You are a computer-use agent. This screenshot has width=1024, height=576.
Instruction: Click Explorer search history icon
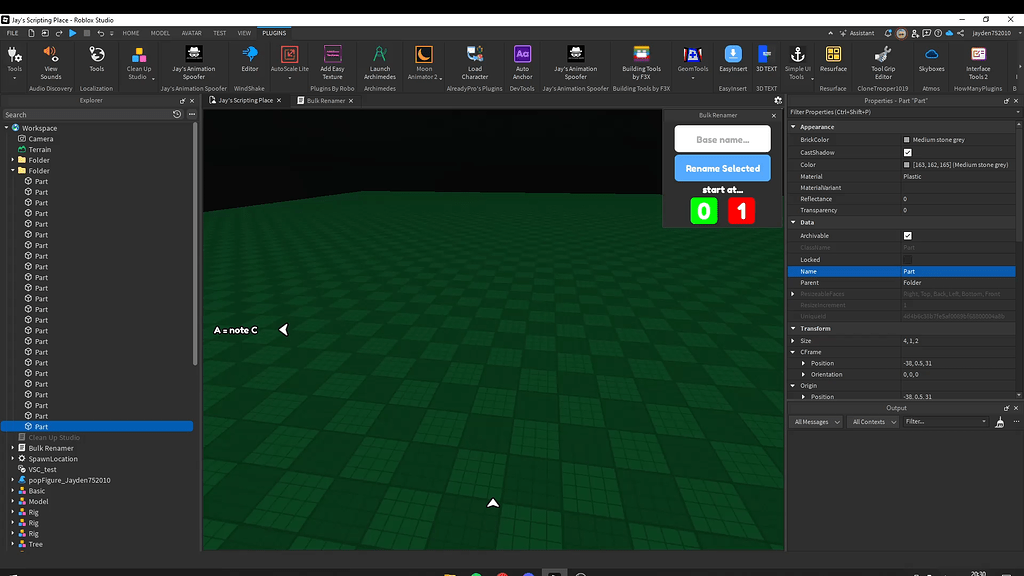click(177, 114)
